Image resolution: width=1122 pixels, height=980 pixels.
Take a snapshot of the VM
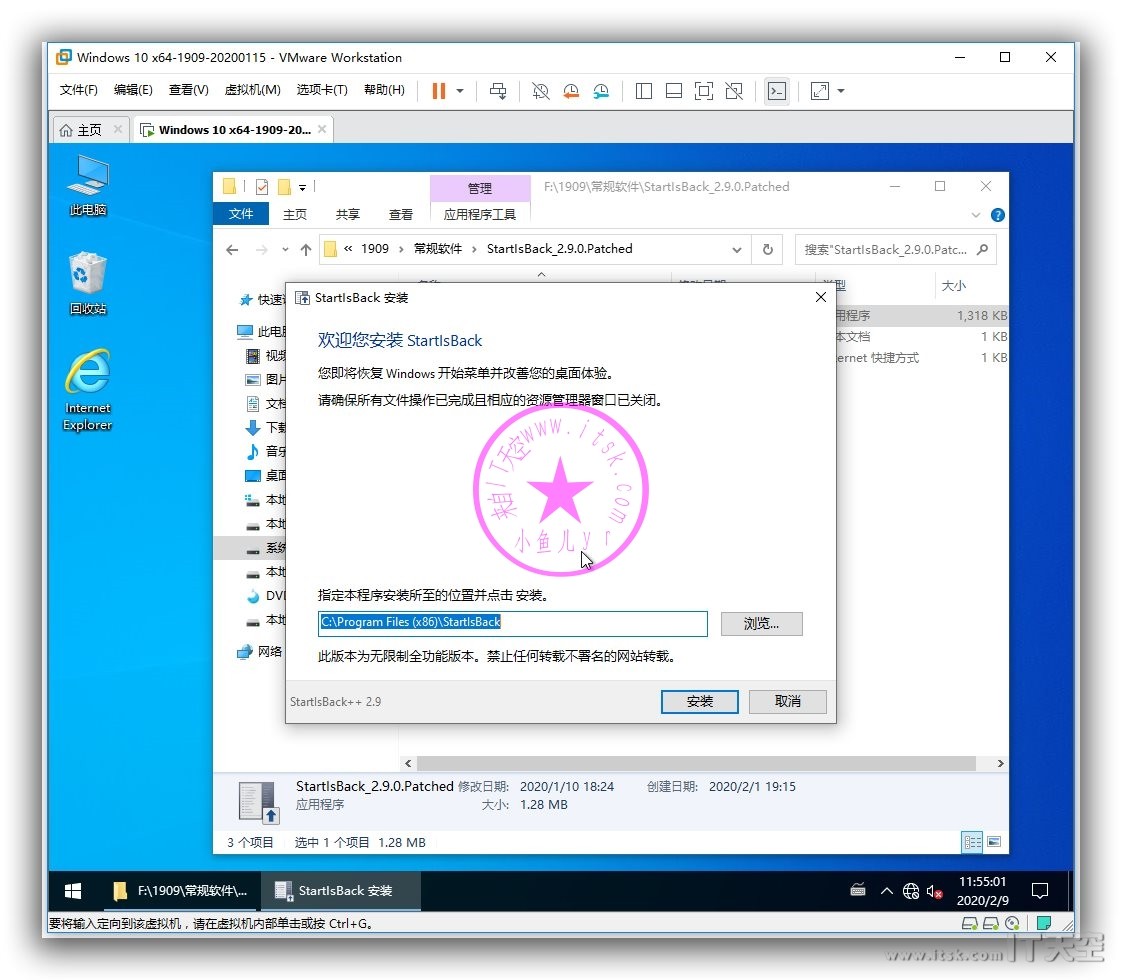coord(540,91)
